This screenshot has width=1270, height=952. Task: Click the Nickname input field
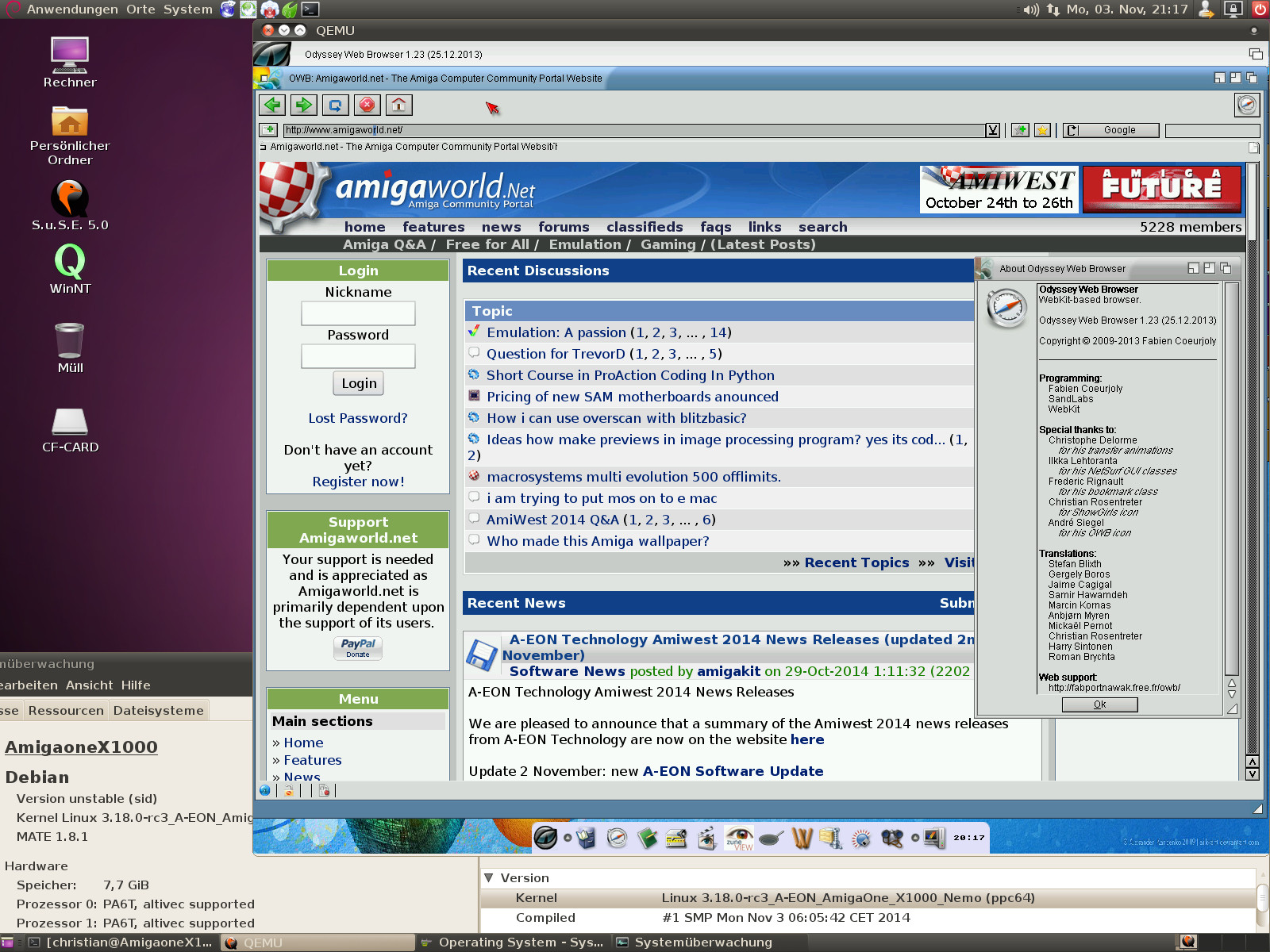(358, 313)
